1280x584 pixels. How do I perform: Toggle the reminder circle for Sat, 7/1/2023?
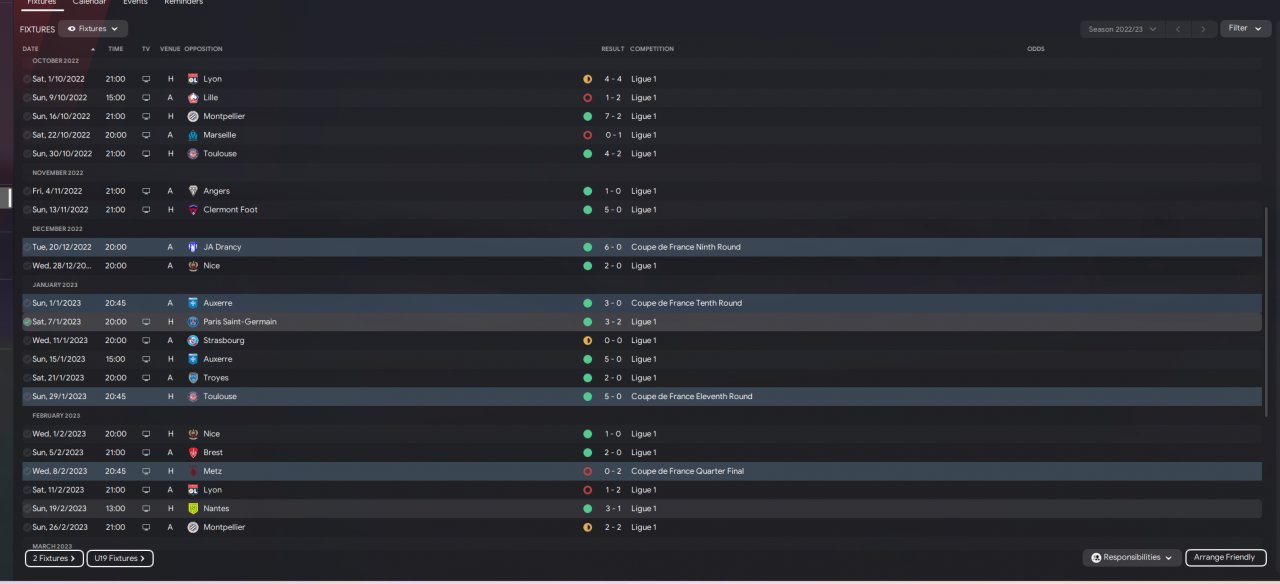(27, 322)
